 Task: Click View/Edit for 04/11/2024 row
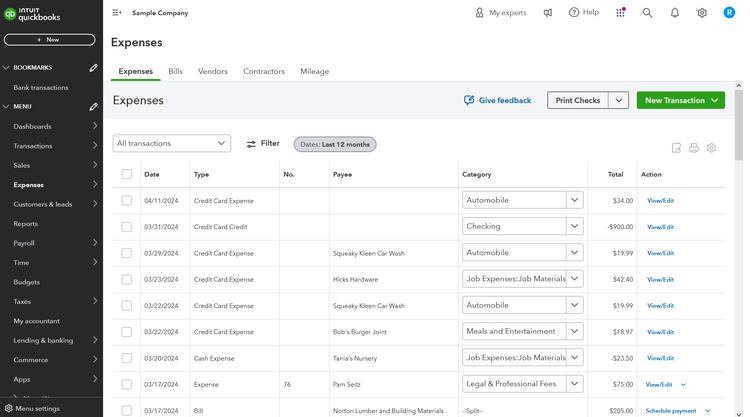click(660, 201)
